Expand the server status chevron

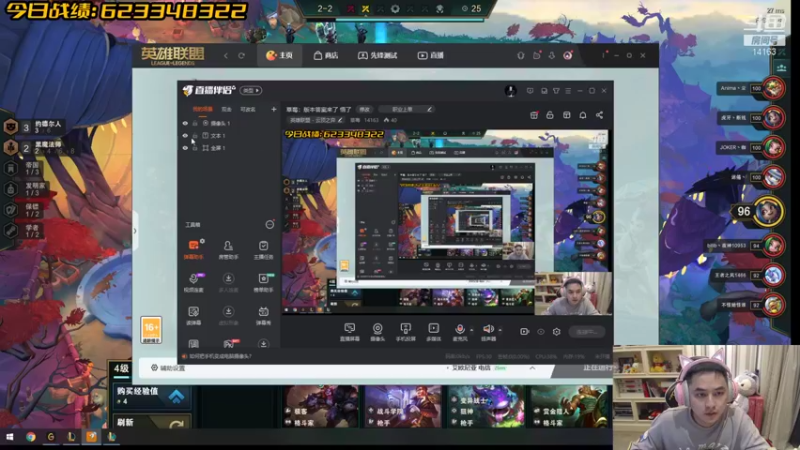point(532,368)
